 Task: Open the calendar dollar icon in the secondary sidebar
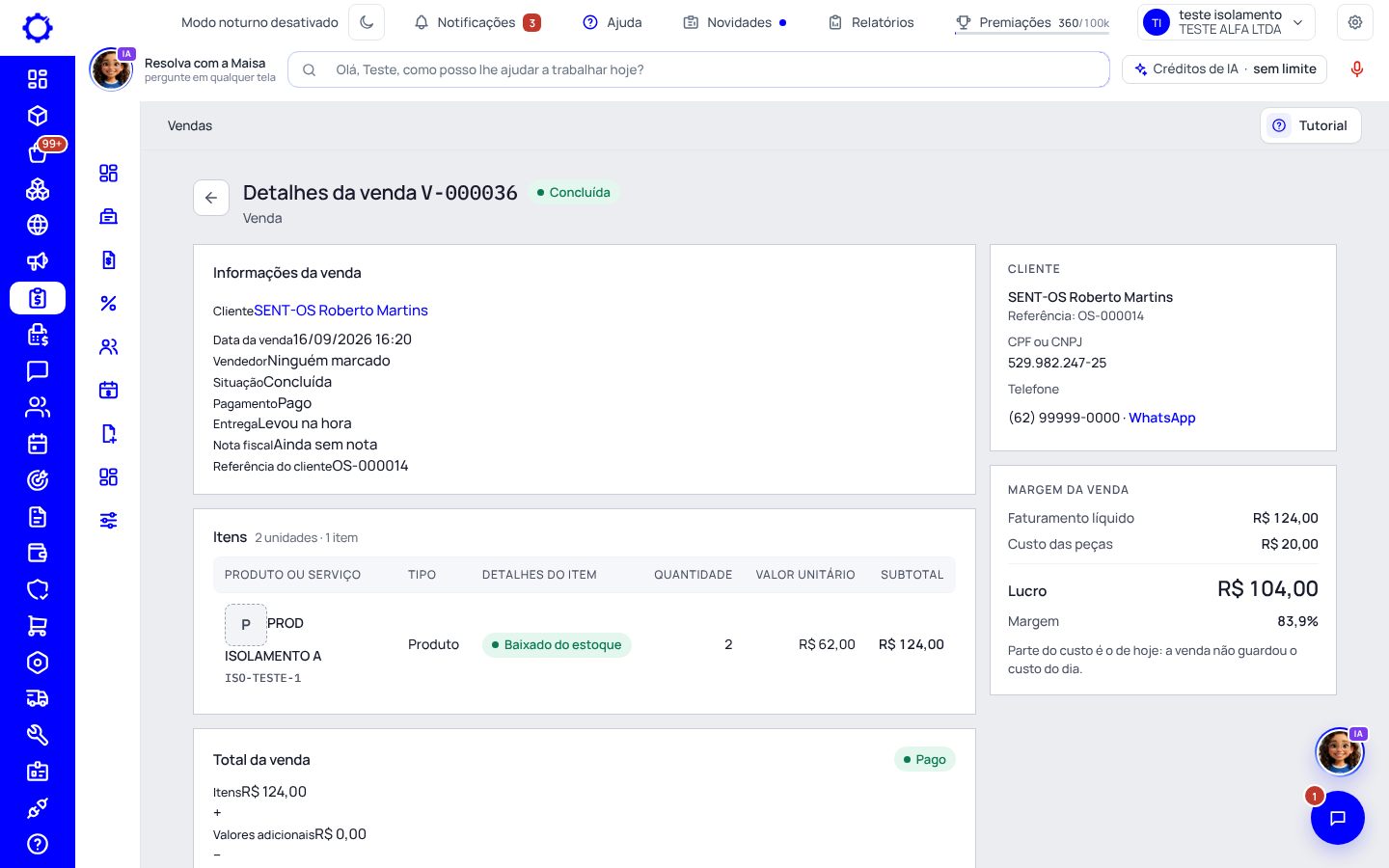coord(108,391)
